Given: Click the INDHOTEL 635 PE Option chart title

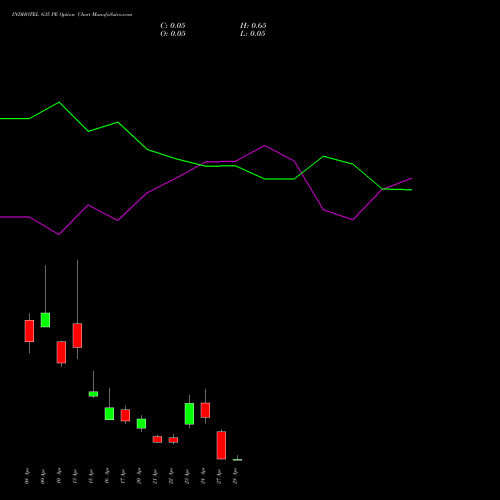Looking at the screenshot, I should [x=72, y=15].
